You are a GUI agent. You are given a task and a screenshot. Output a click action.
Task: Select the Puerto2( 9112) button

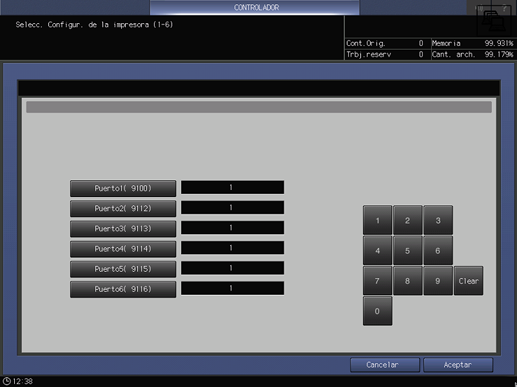(x=123, y=208)
